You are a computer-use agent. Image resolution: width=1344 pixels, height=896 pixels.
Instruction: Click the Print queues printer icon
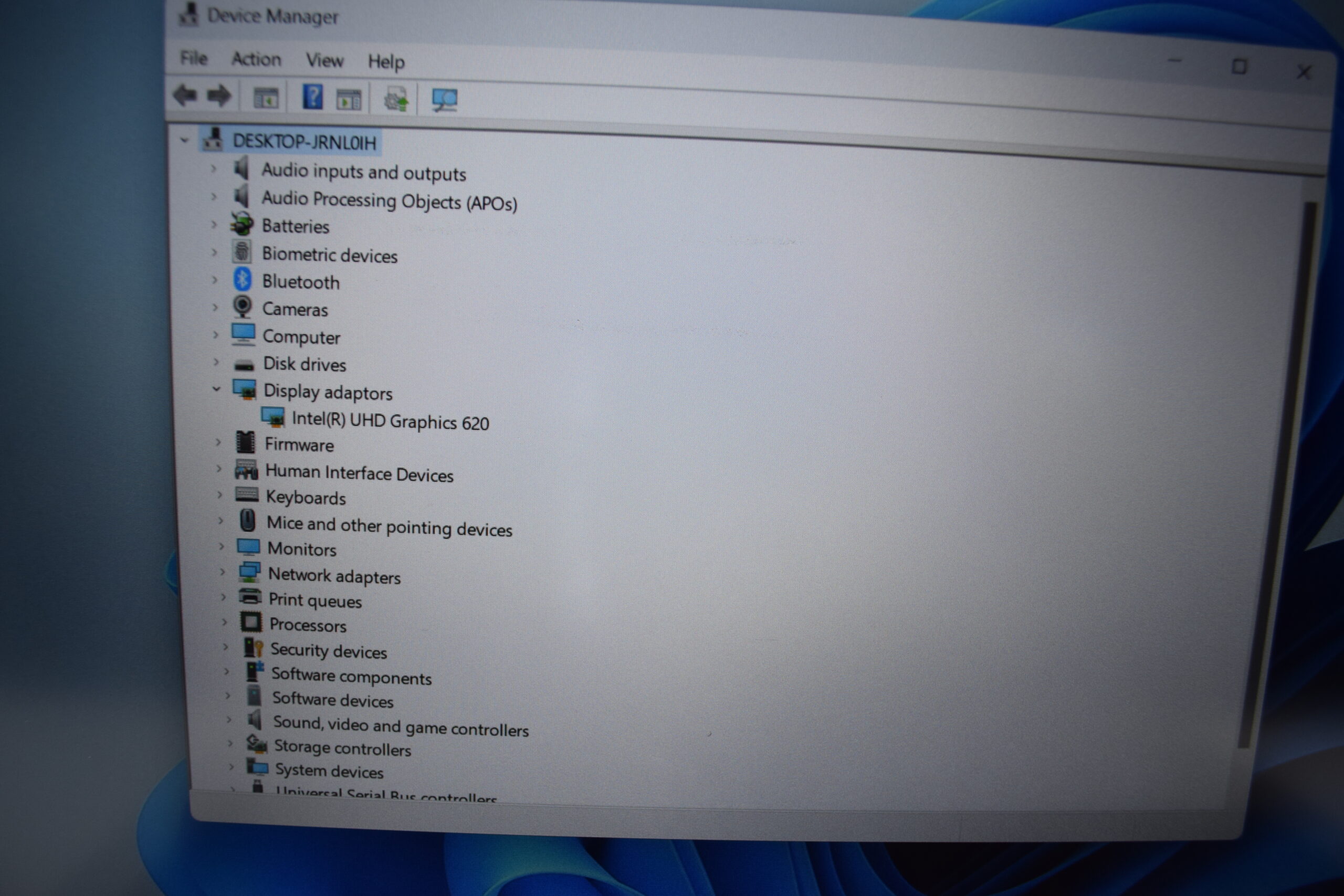[250, 597]
